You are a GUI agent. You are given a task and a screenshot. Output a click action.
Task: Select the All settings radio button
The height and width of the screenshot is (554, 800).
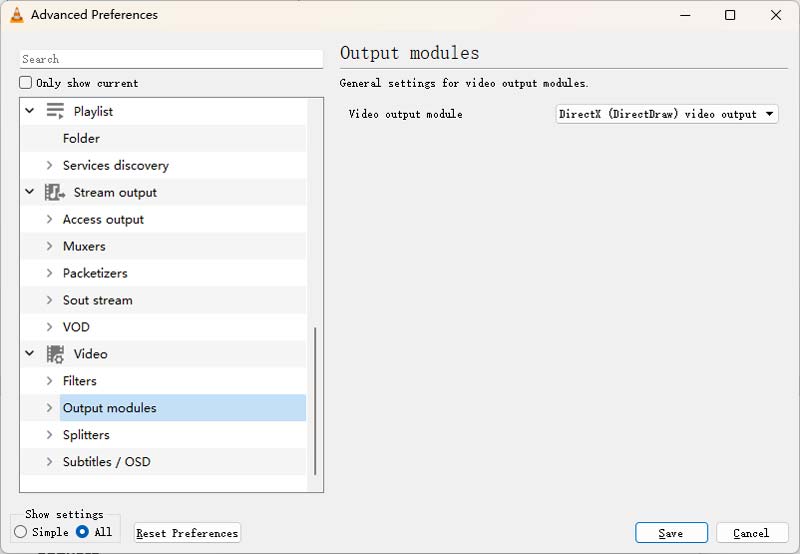(82, 532)
